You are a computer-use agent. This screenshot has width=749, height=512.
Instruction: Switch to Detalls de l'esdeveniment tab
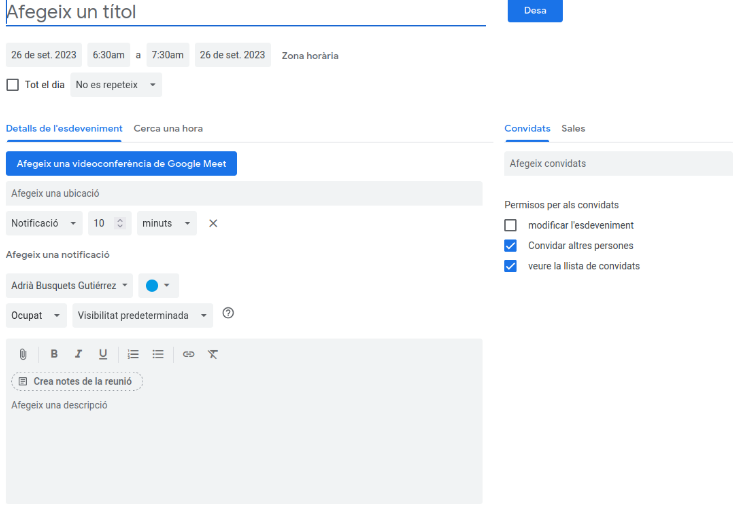(x=64, y=128)
